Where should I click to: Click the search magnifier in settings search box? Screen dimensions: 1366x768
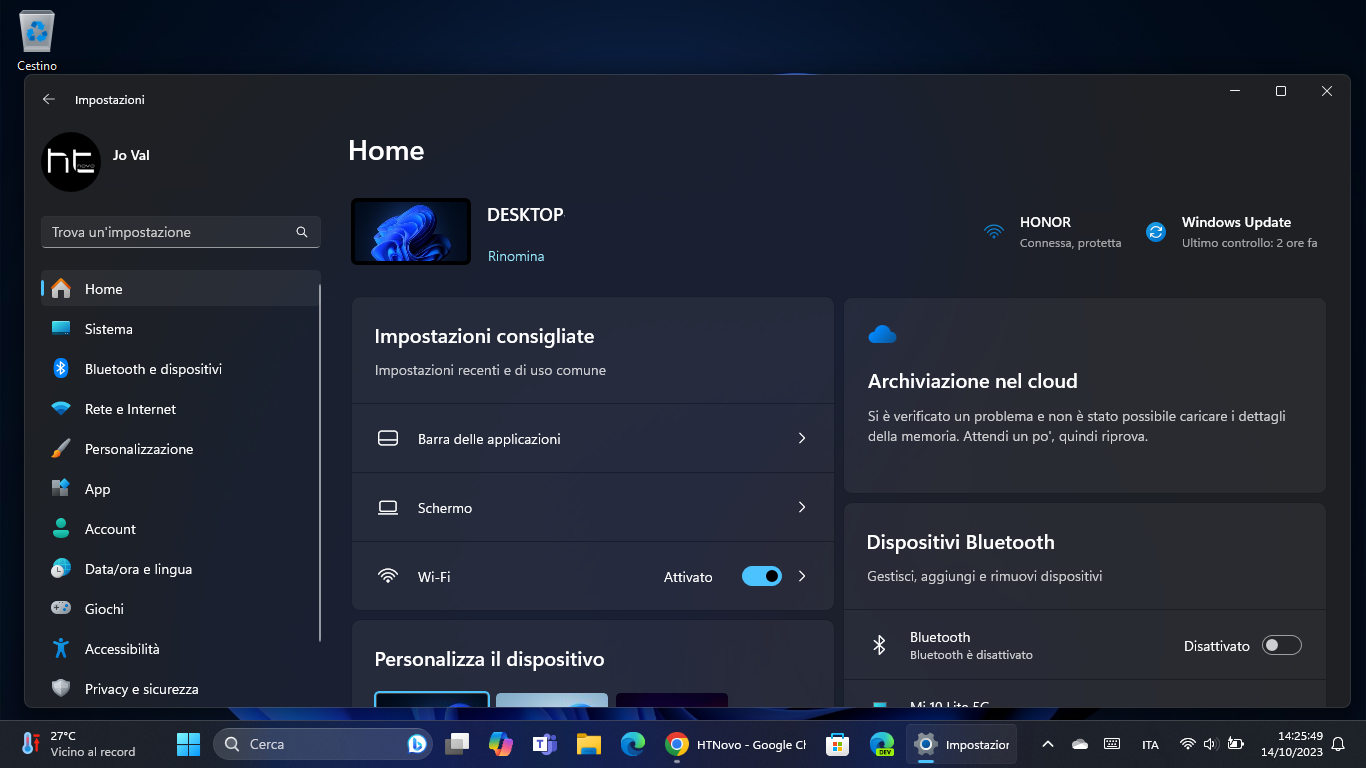tap(302, 232)
